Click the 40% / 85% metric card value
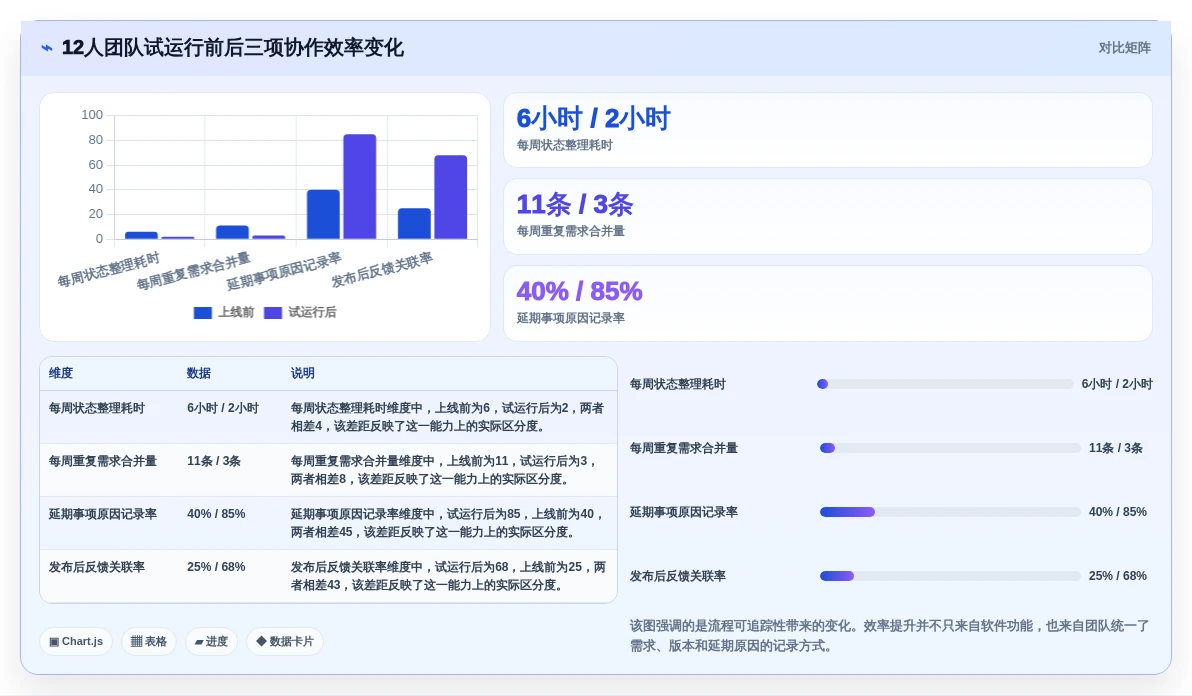 click(x=579, y=291)
